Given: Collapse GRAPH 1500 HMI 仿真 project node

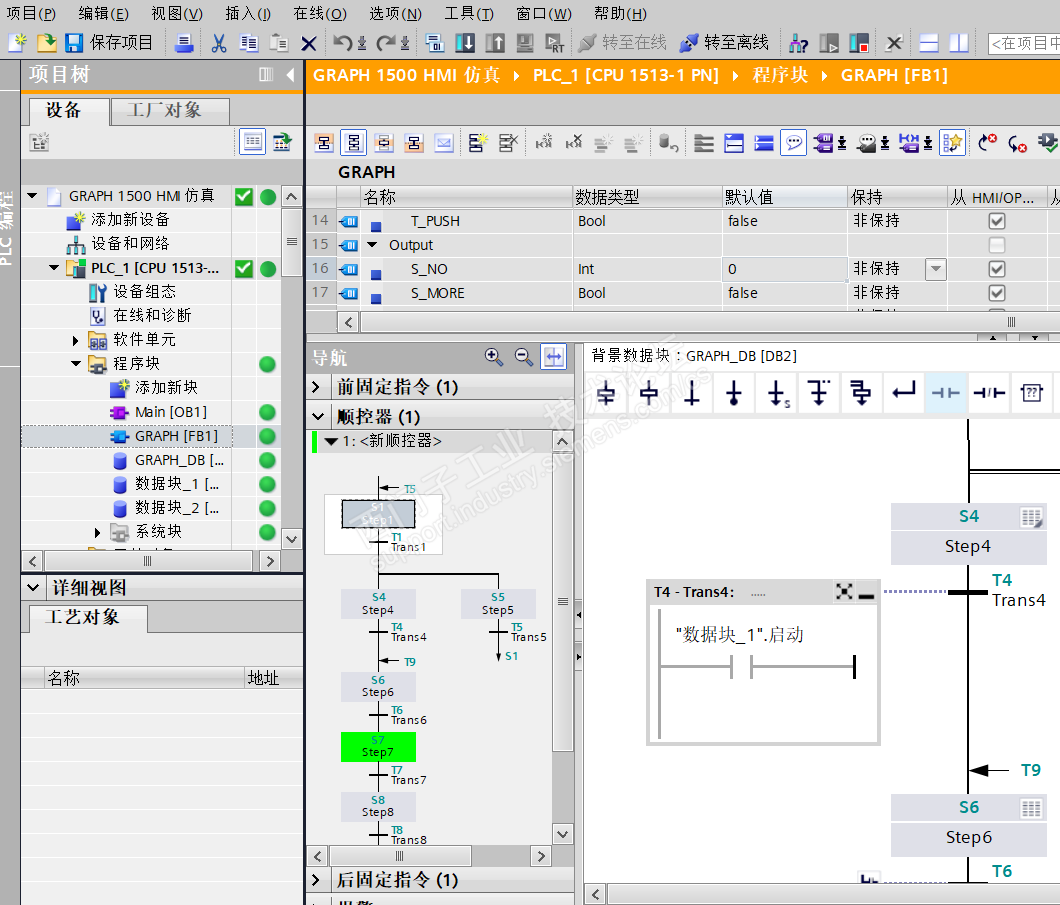Looking at the screenshot, I should (32, 196).
